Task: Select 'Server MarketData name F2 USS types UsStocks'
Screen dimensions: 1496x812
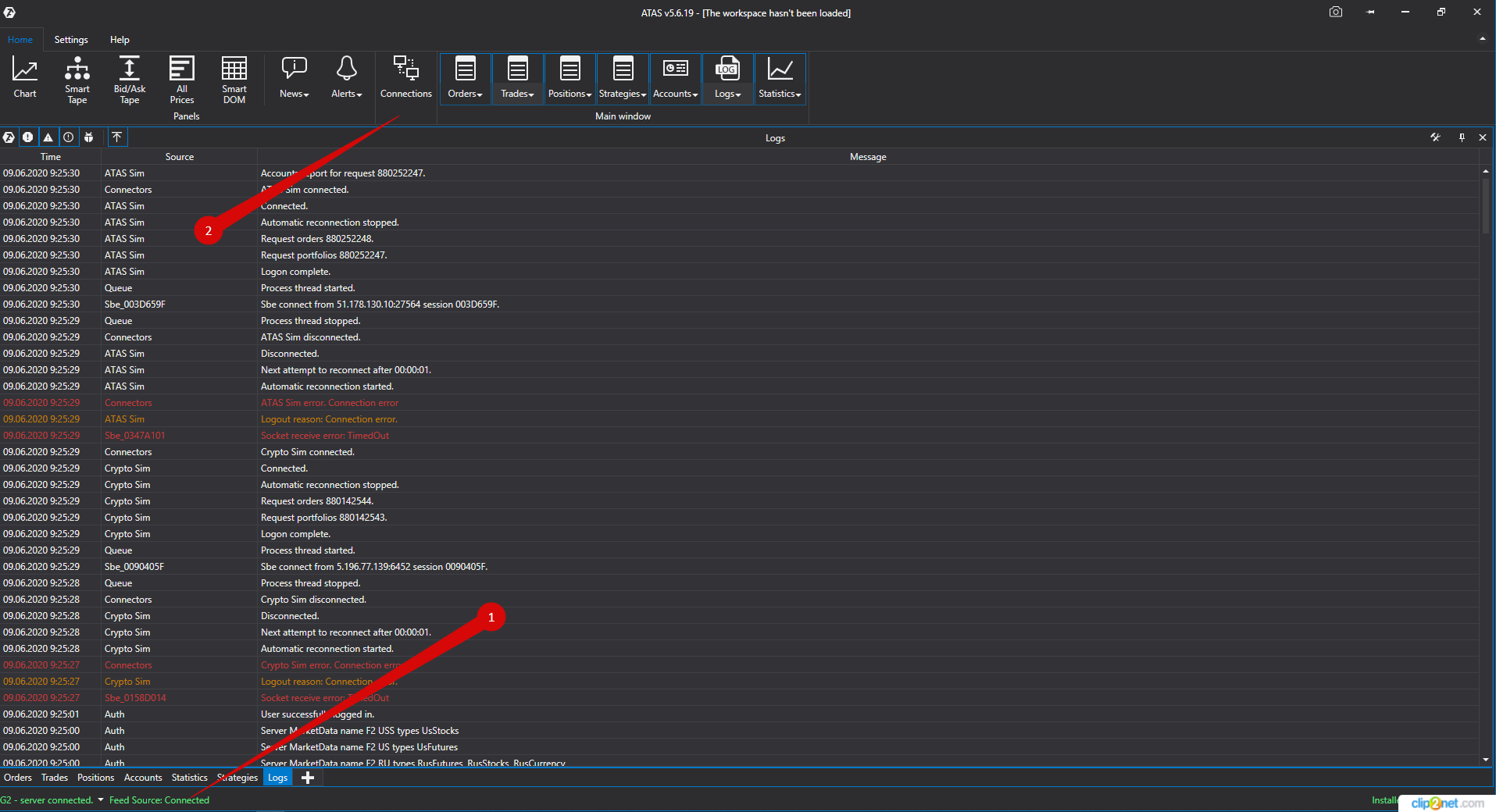Action: pyautogui.click(x=359, y=731)
